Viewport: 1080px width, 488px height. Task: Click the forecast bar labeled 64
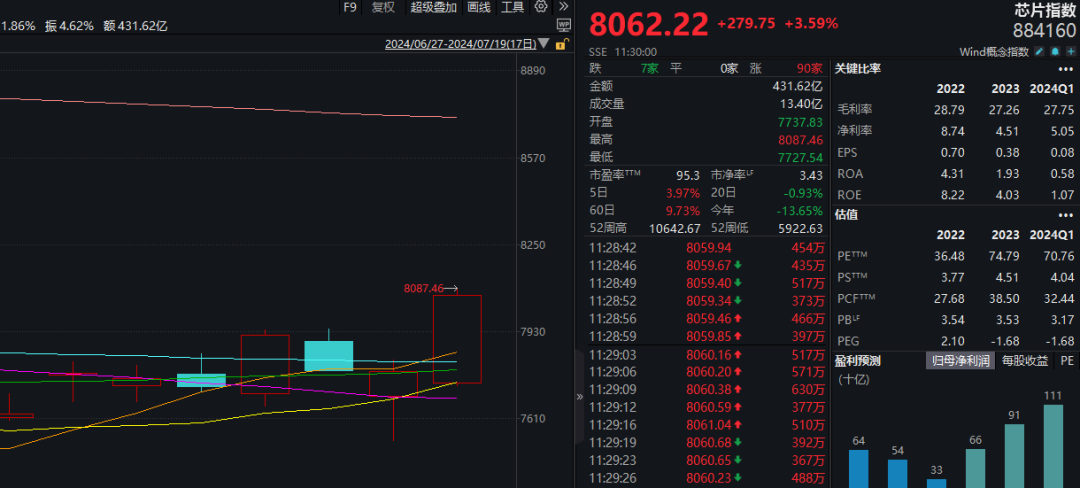(x=858, y=469)
